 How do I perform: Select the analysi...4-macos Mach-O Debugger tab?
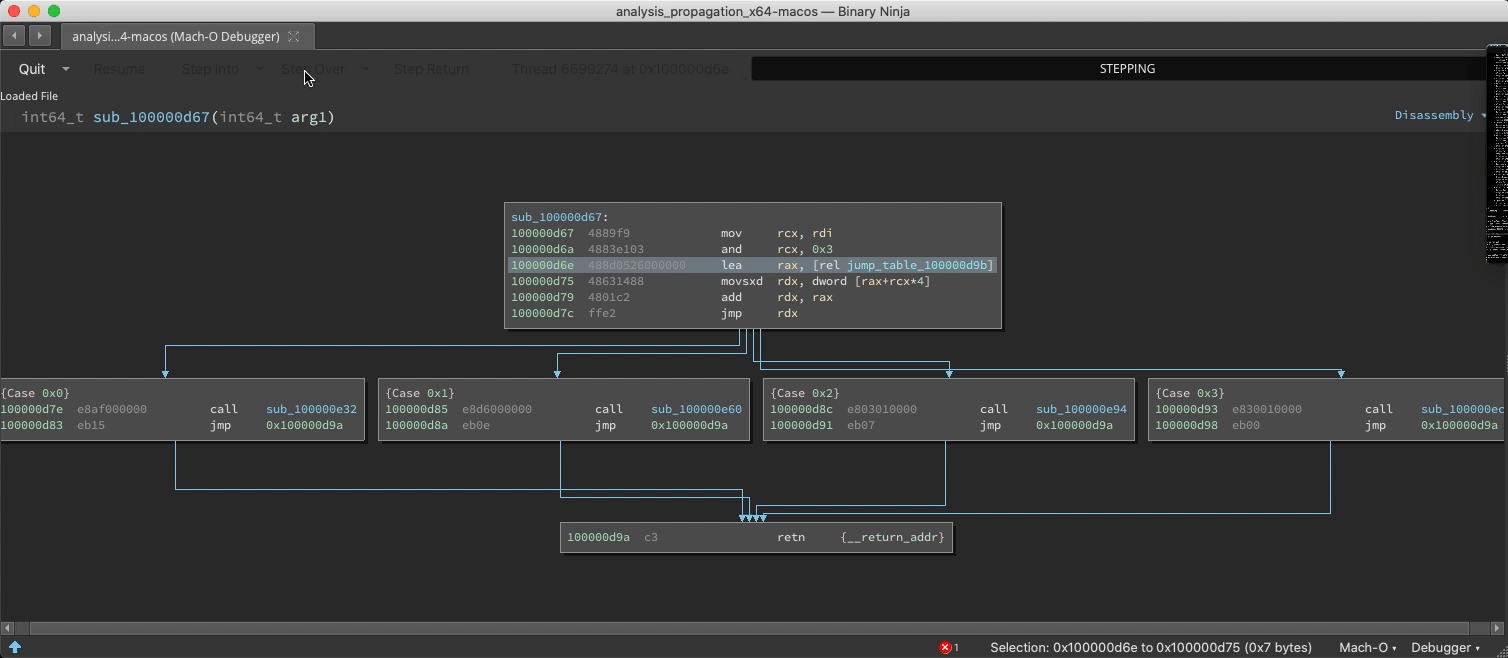tap(175, 36)
